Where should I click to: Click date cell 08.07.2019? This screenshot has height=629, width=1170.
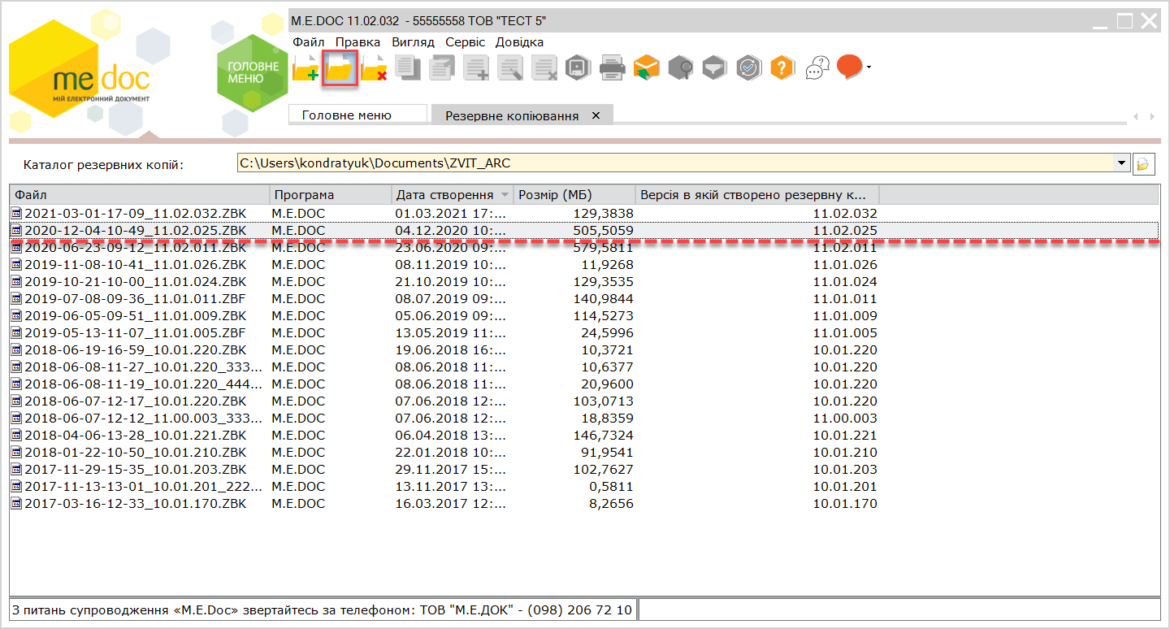tap(451, 299)
